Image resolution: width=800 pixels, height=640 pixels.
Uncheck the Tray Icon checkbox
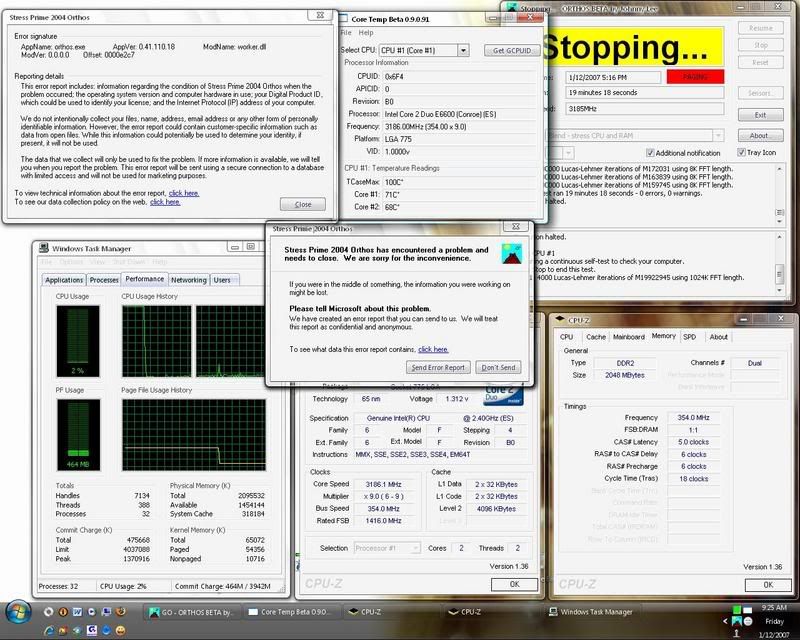click(742, 152)
